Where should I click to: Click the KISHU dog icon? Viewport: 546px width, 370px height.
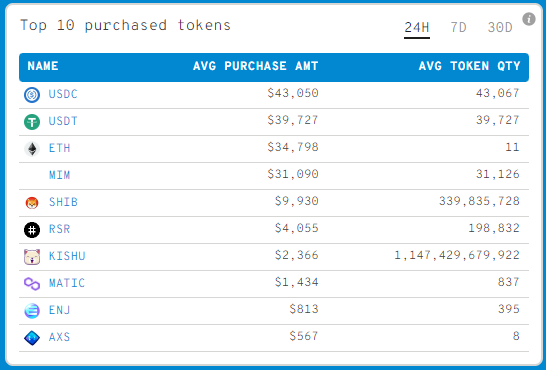[x=32, y=257]
